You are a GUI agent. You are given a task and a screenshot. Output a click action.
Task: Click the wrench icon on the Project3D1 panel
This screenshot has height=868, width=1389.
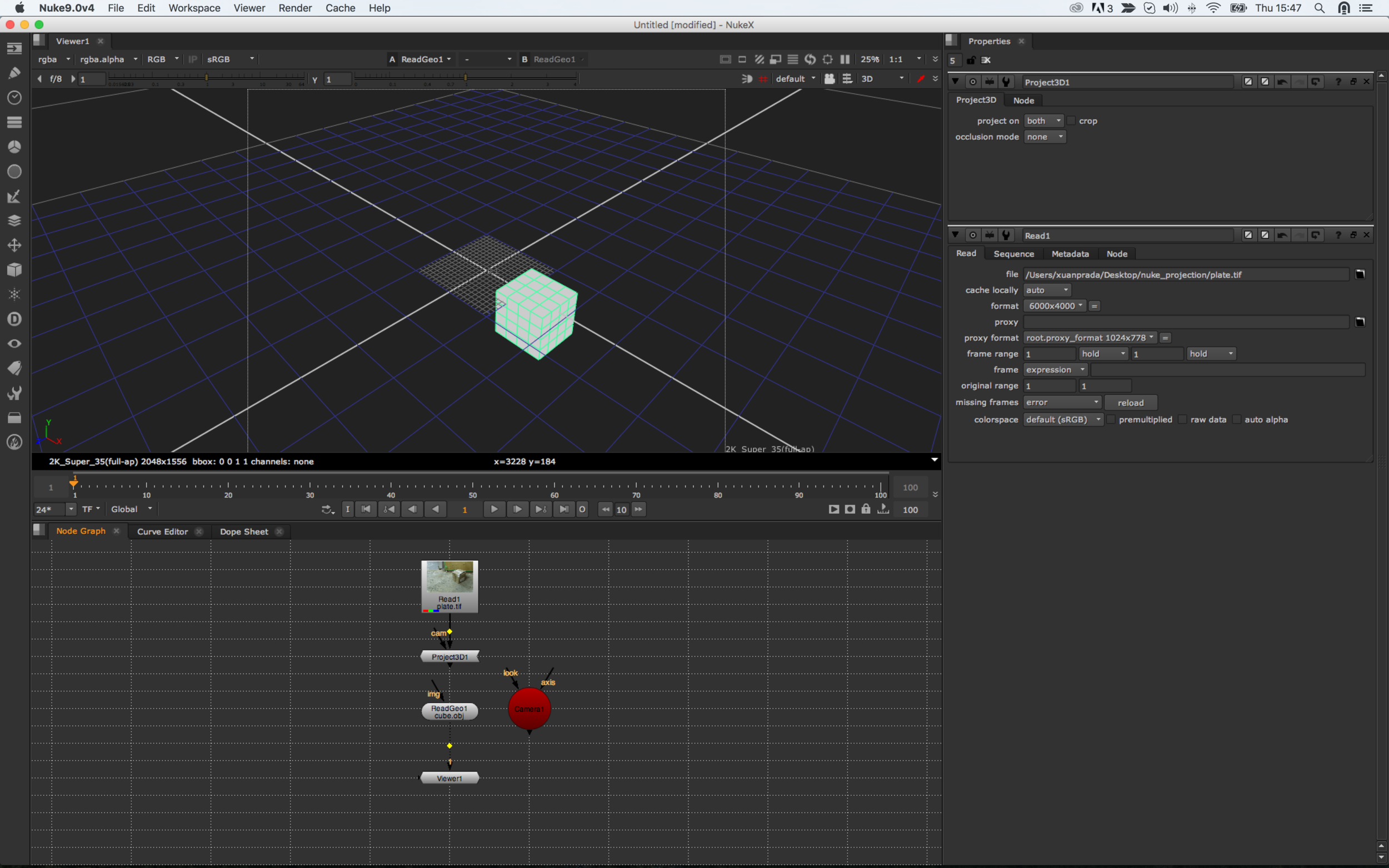tap(1006, 82)
